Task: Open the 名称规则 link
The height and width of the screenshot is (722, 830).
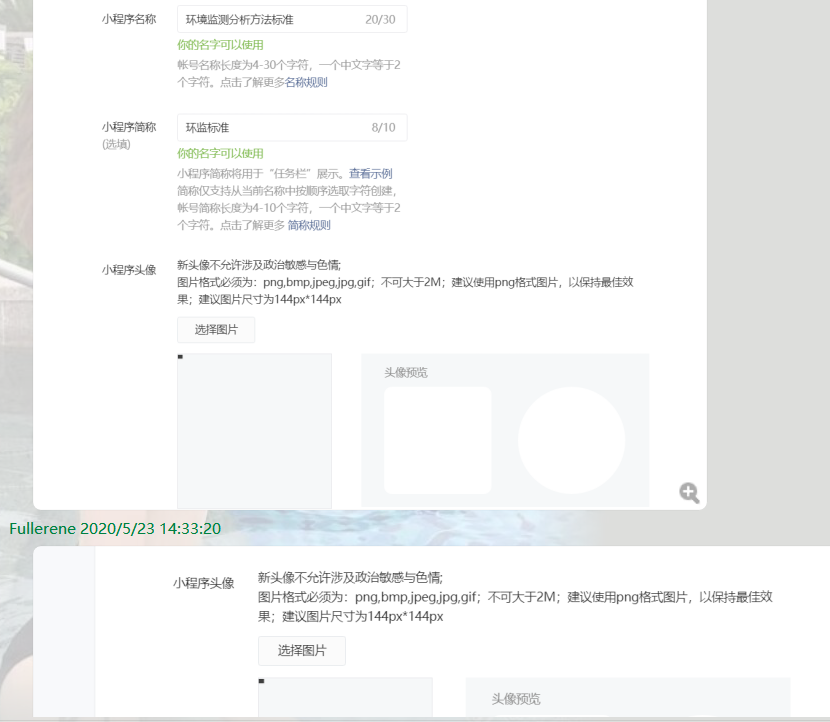Action: [x=306, y=82]
